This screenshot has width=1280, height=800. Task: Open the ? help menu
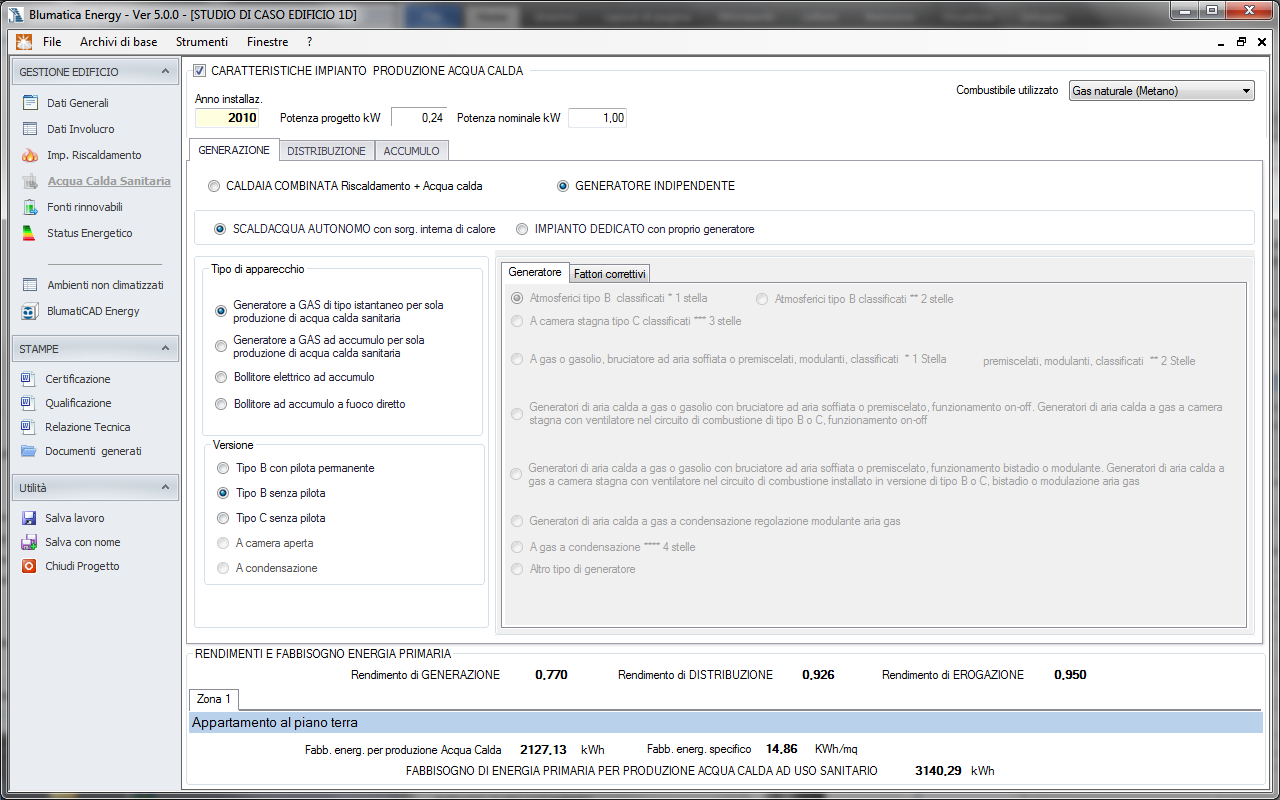click(x=310, y=42)
